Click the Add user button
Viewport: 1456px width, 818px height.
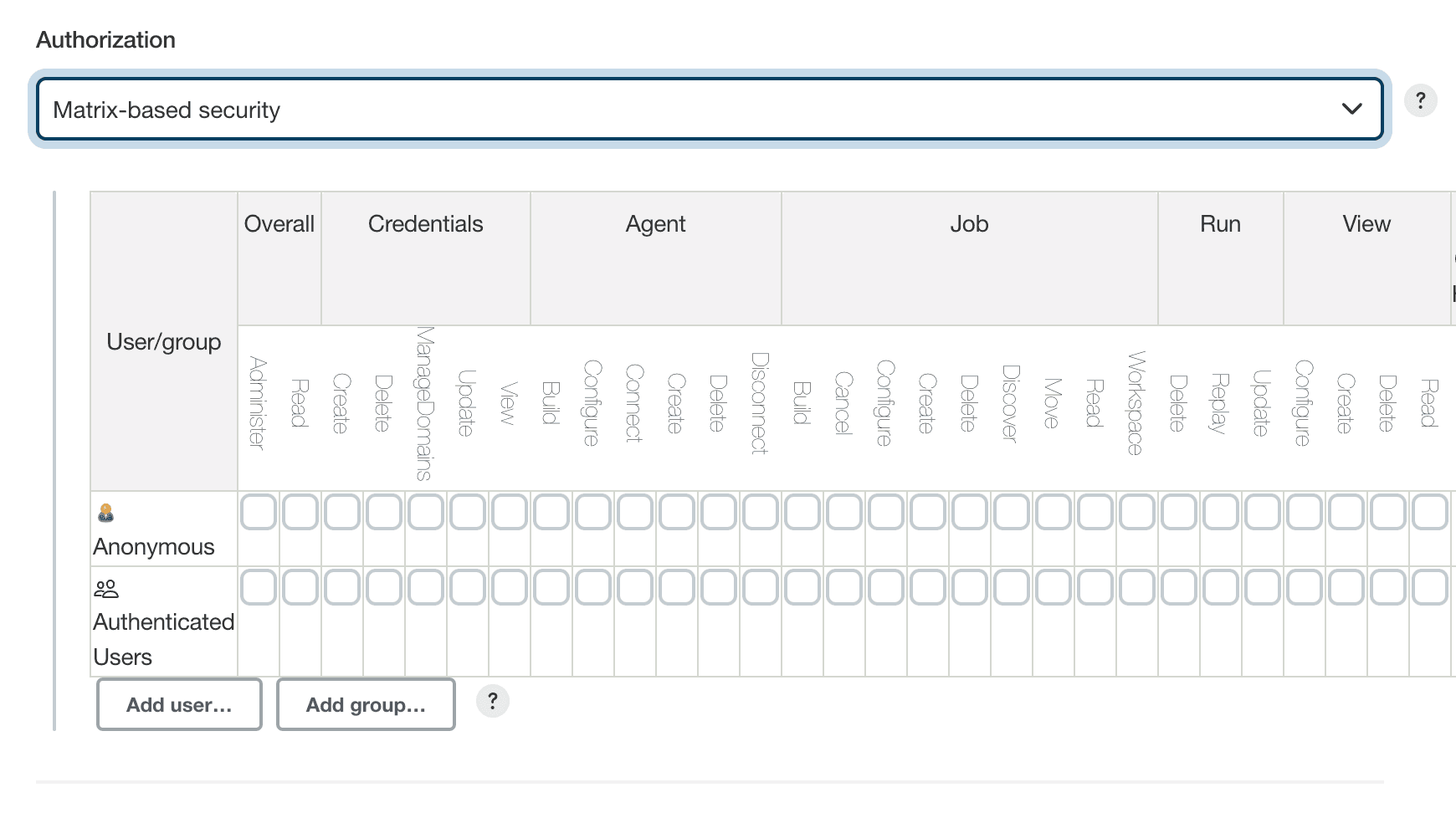[x=178, y=704]
